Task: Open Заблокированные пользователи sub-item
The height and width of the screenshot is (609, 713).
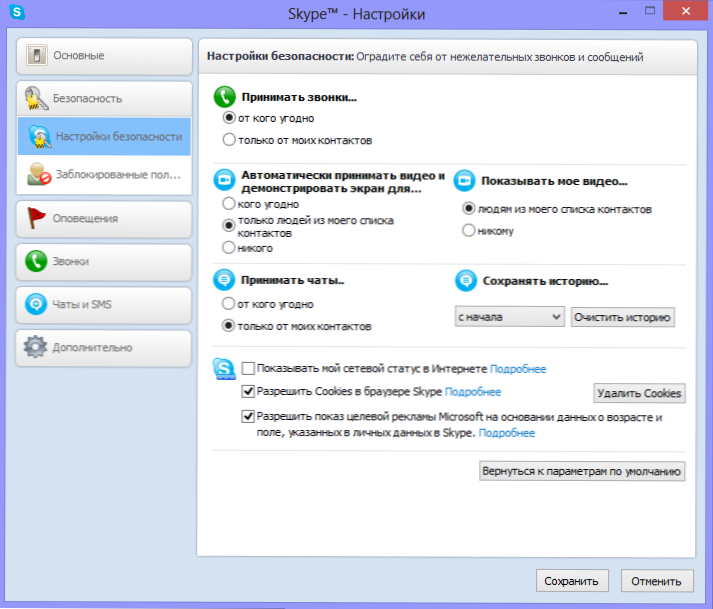Action: point(104,175)
